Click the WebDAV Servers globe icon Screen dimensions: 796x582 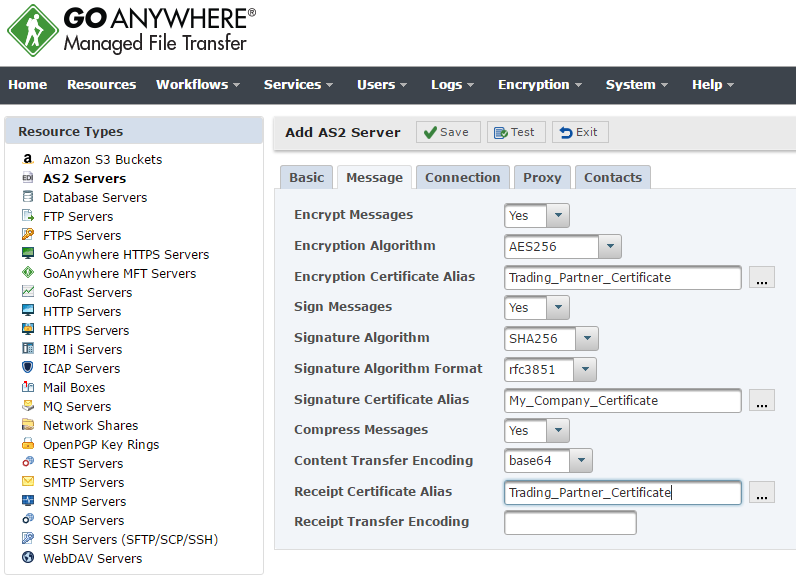point(28,558)
